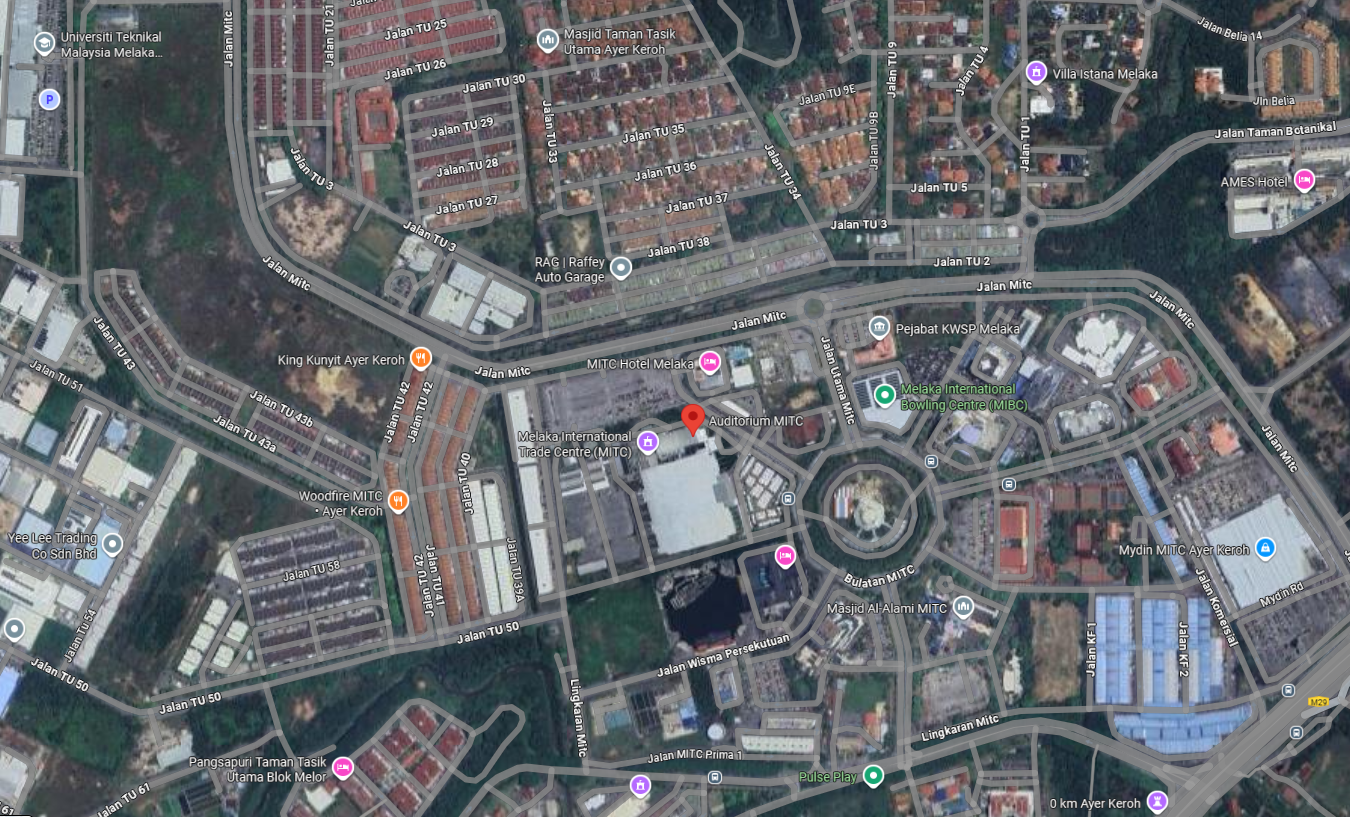Click the Melaka International Trade Centre label

[574, 444]
